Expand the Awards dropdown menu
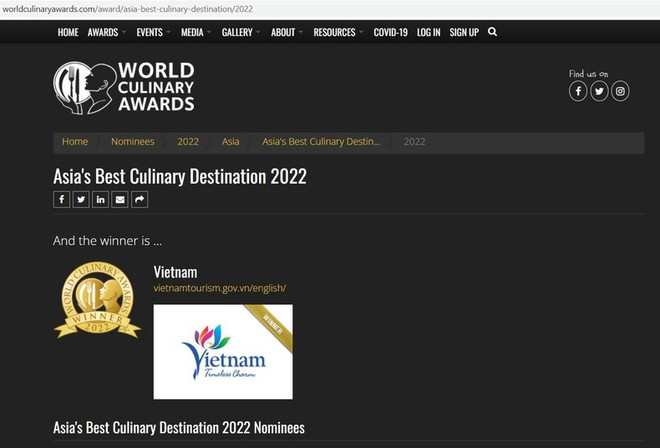Viewport: 660px width, 448px height. click(106, 32)
